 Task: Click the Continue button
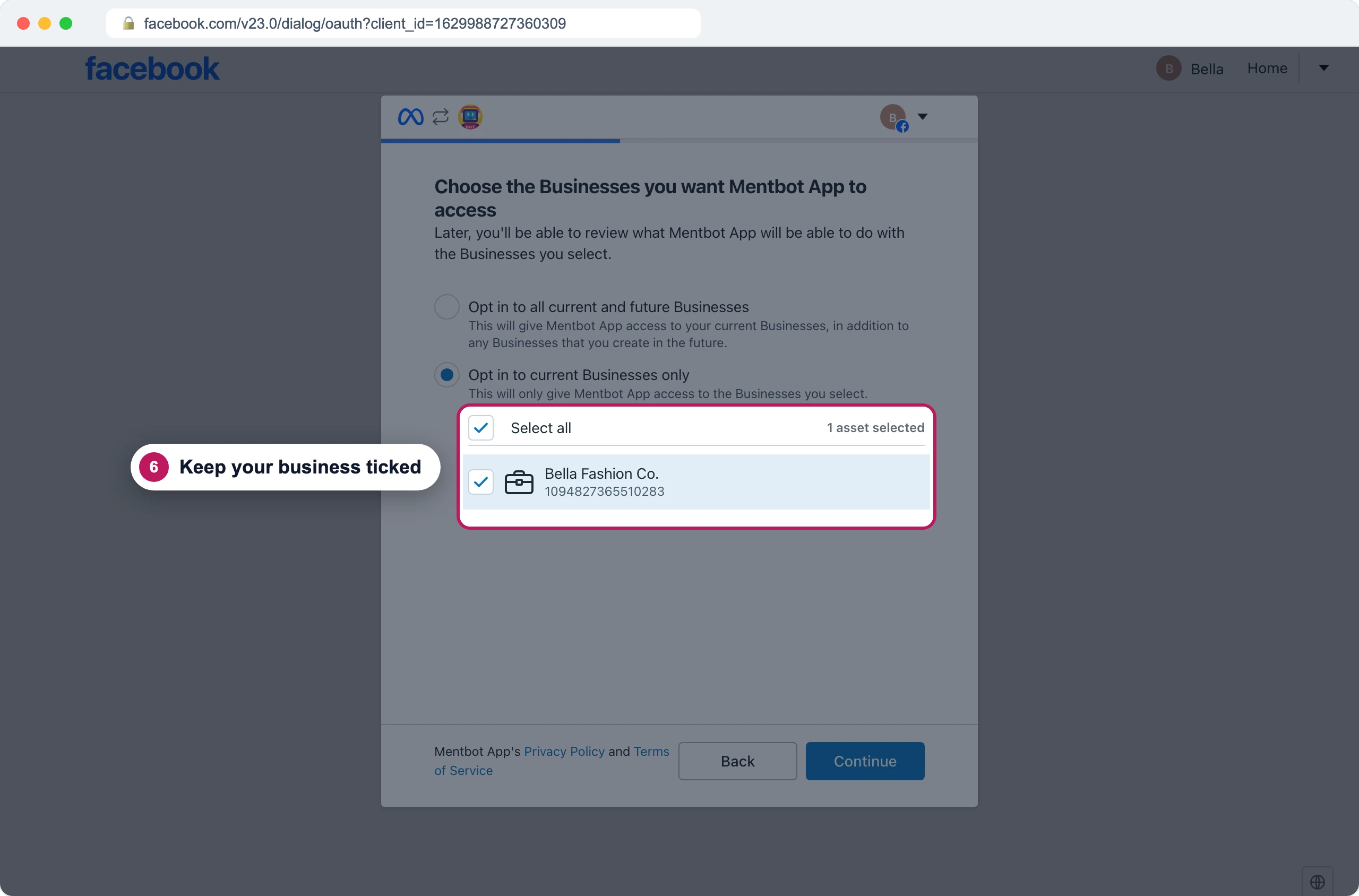[865, 761]
